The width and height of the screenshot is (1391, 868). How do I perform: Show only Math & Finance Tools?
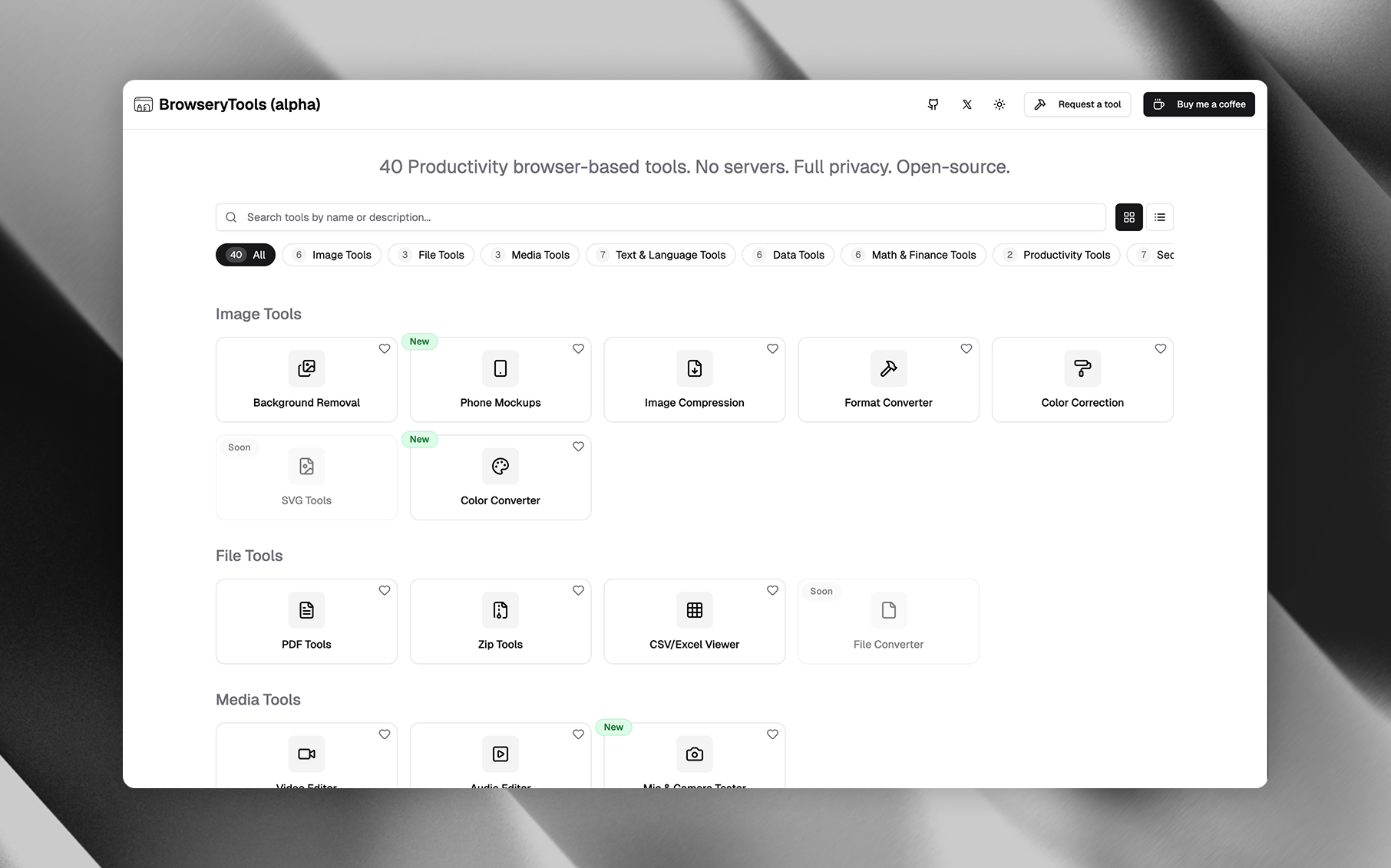[913, 254]
